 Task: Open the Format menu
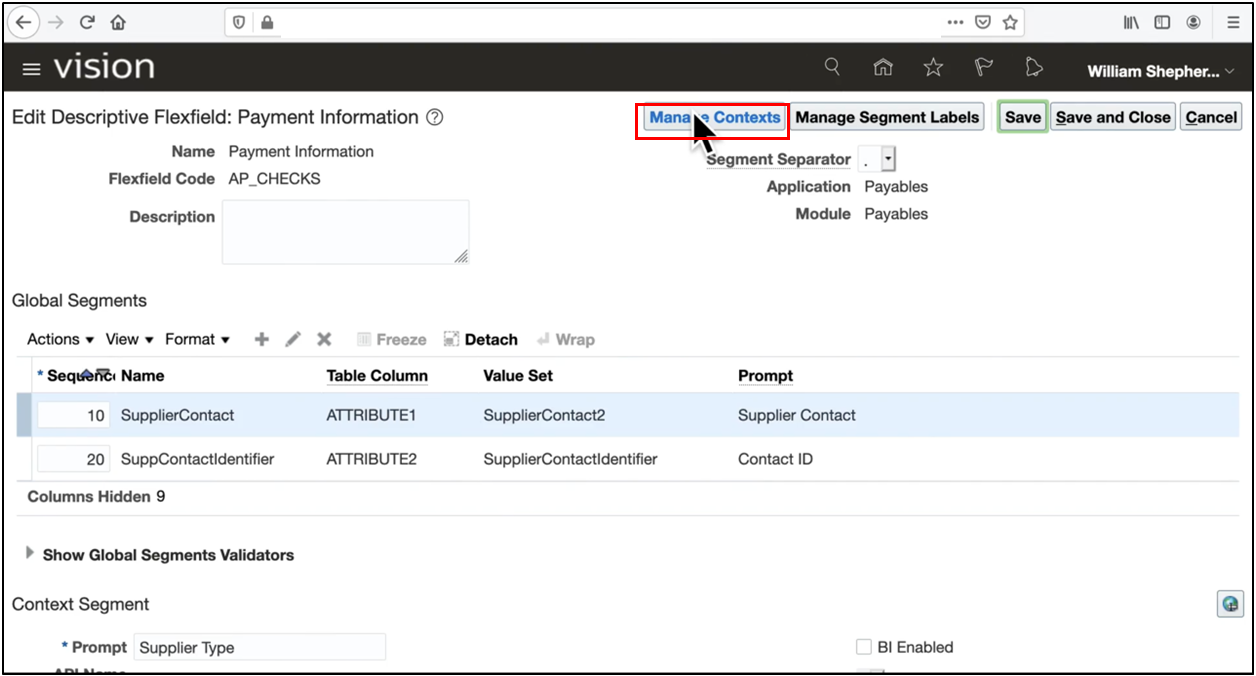(x=197, y=339)
